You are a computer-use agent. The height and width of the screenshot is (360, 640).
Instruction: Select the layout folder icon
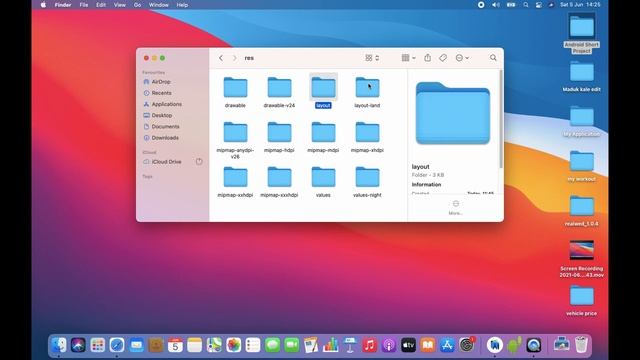(x=323, y=87)
